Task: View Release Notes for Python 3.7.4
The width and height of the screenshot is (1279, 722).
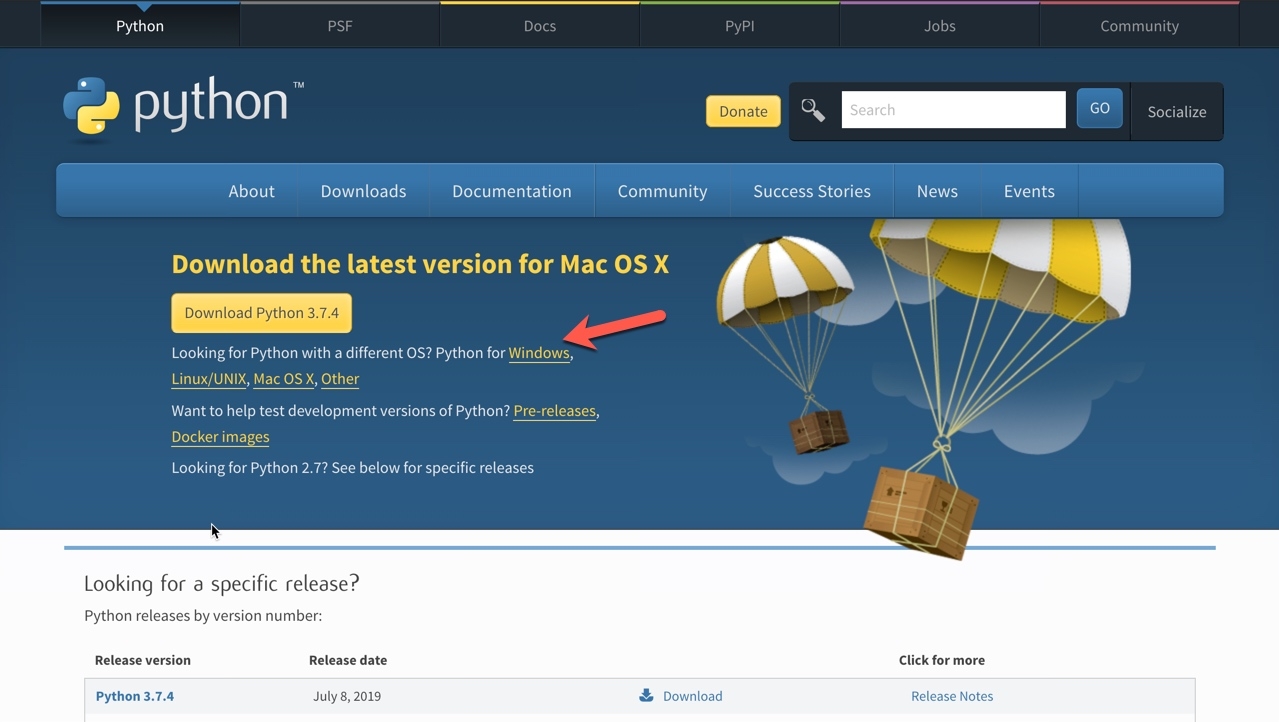Action: pos(951,696)
